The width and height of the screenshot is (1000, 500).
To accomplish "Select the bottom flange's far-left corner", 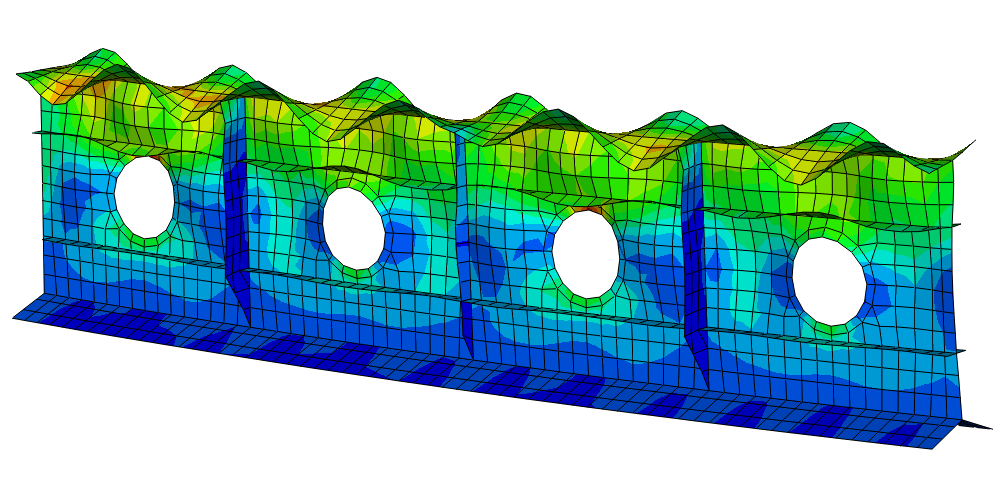I will coord(16,317).
